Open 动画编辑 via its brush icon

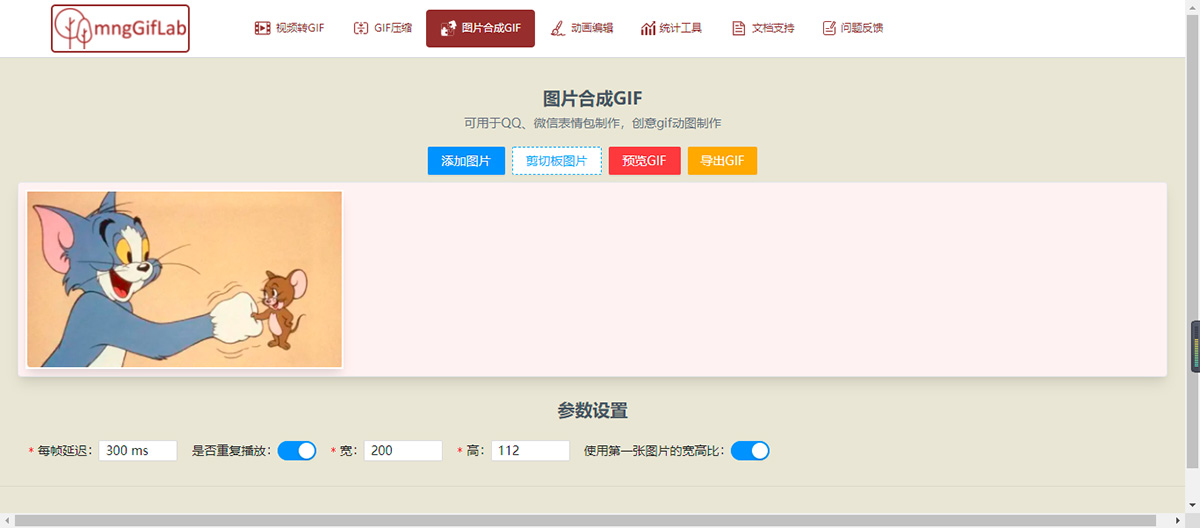click(558, 28)
